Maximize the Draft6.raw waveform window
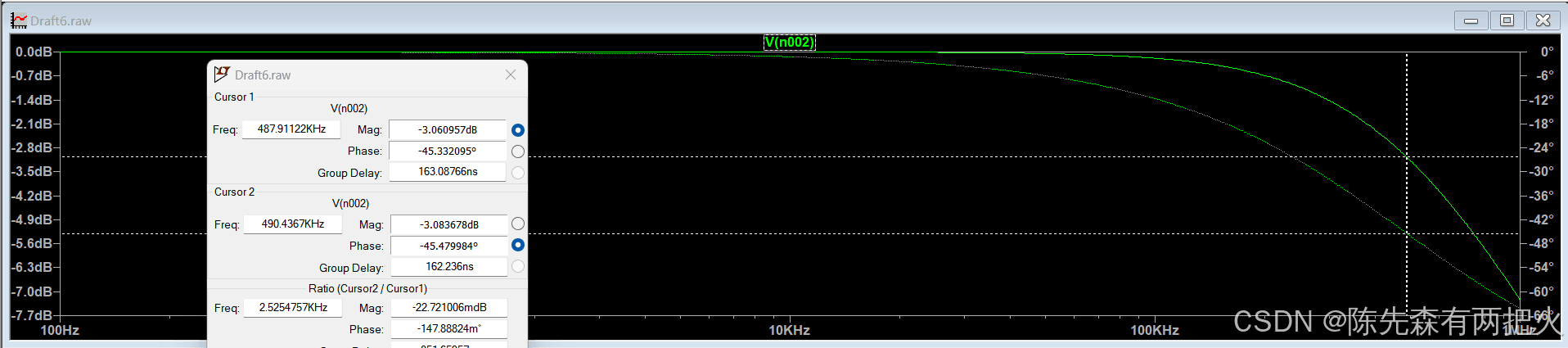Screen dimensions: 1568x348 [x=1507, y=20]
